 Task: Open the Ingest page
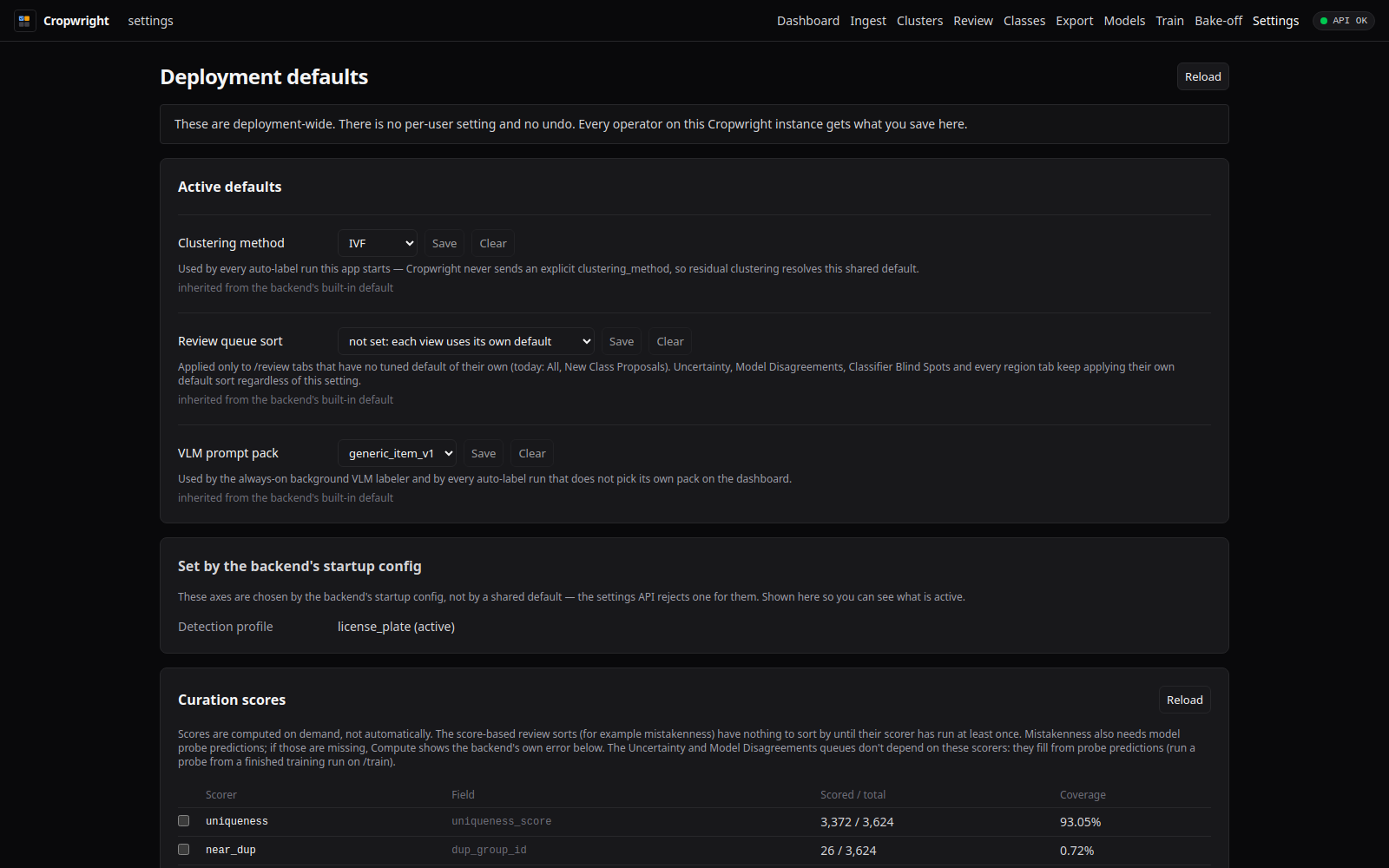[x=868, y=21]
